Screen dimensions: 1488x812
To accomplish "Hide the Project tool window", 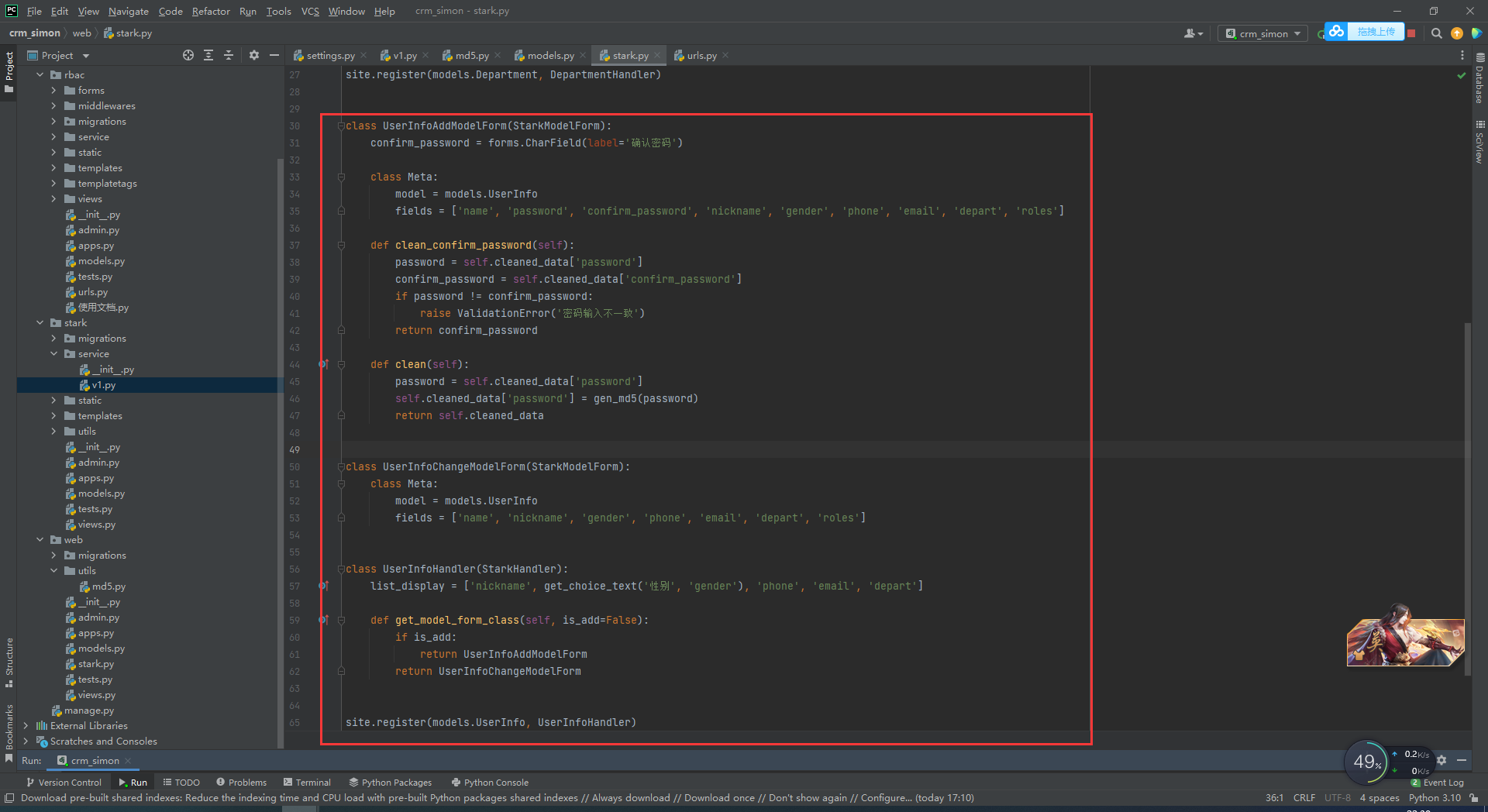I will [274, 55].
